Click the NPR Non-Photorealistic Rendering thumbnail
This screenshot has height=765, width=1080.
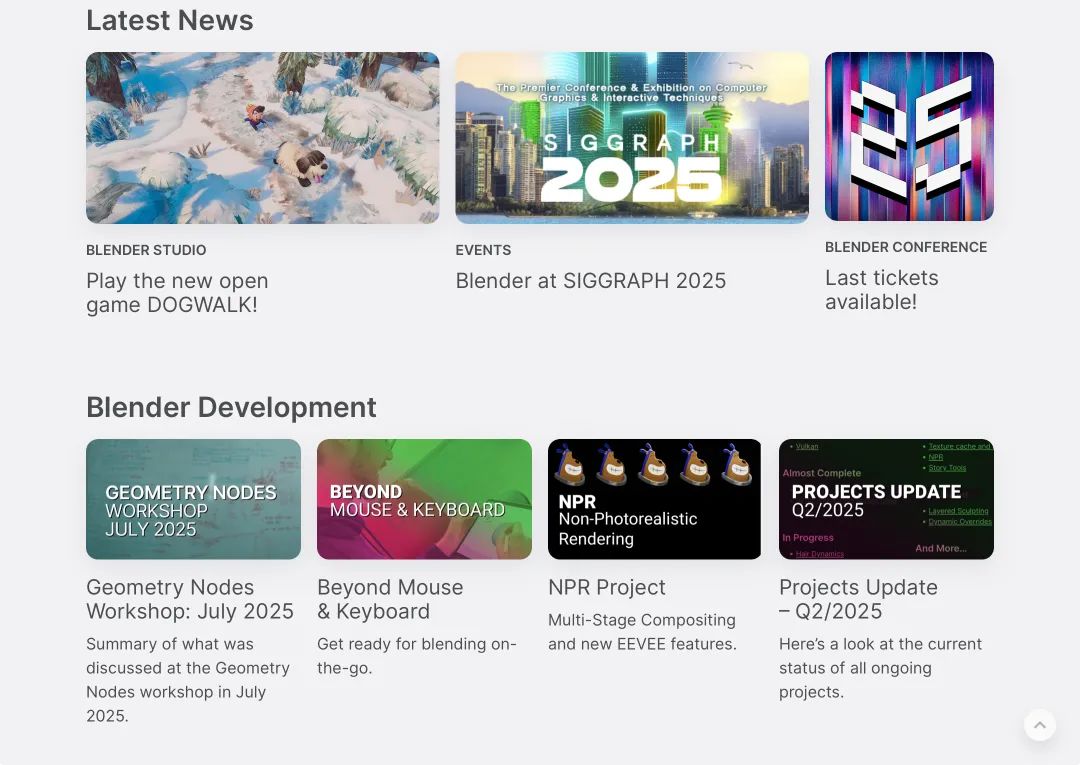coord(654,499)
